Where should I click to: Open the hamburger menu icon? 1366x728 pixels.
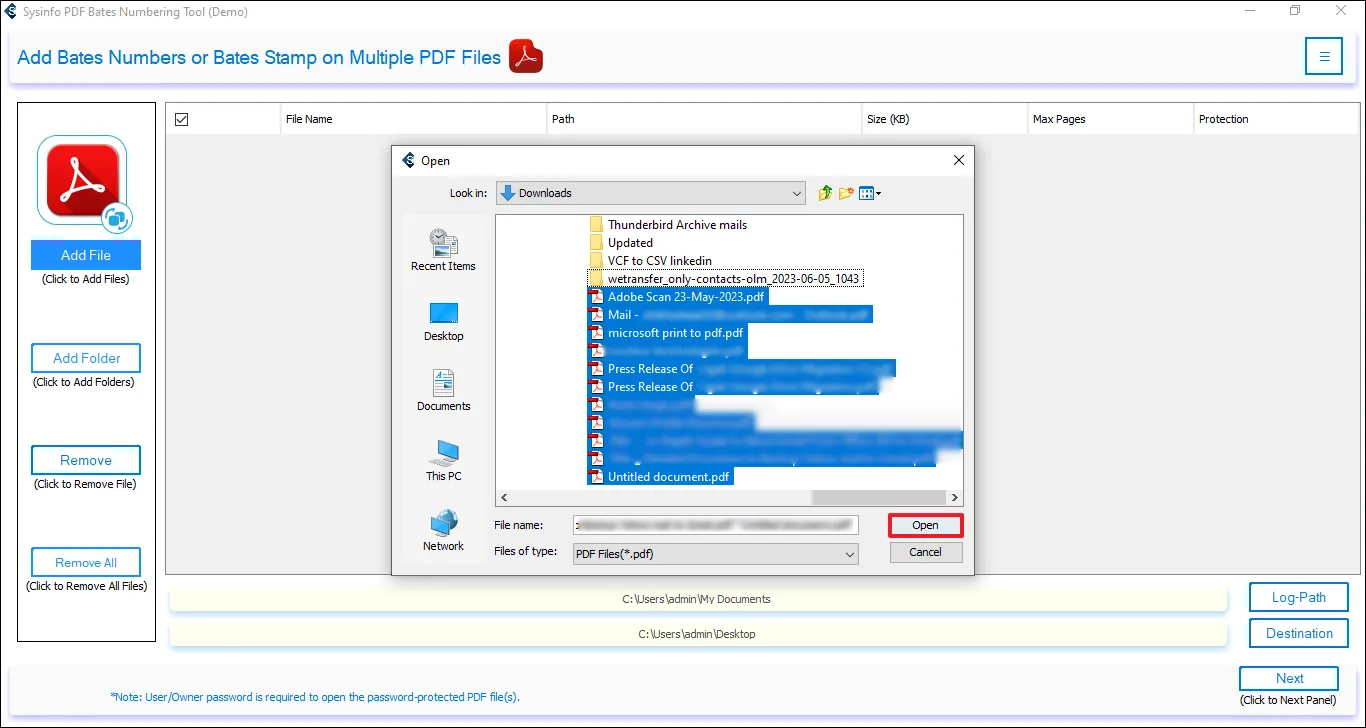pyautogui.click(x=1324, y=56)
